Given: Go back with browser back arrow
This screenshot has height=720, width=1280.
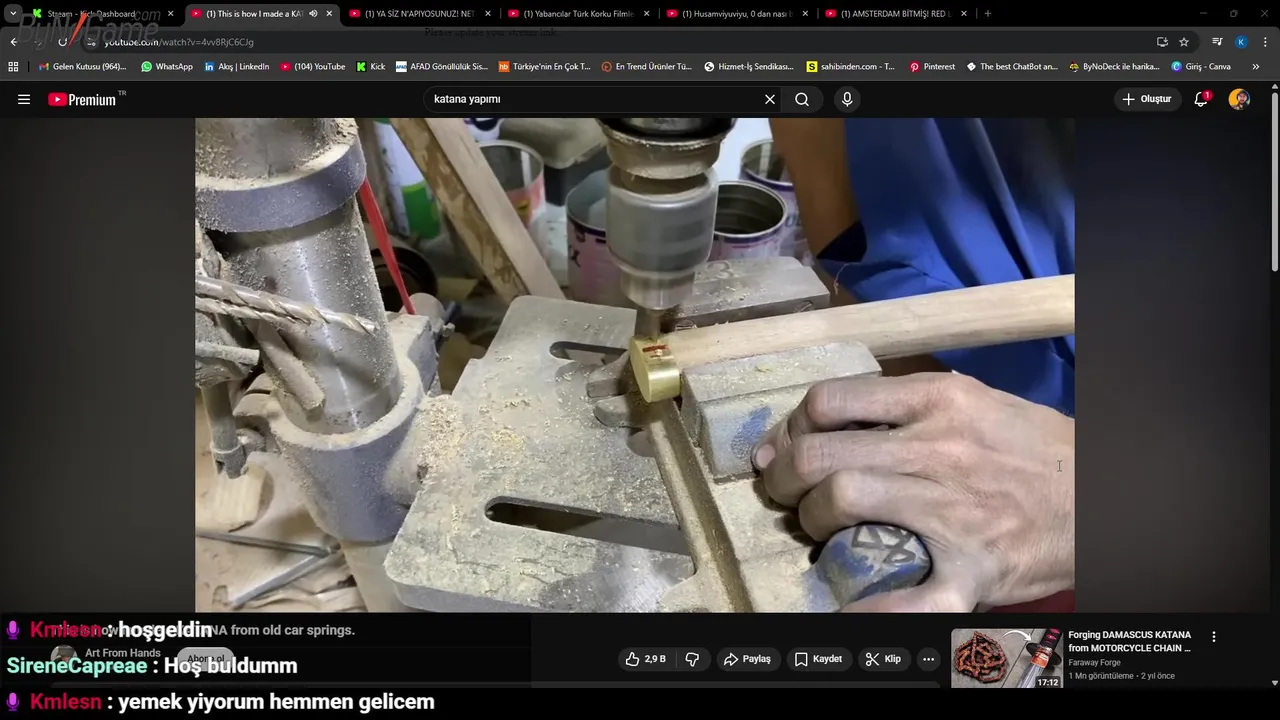Looking at the screenshot, I should point(13,42).
